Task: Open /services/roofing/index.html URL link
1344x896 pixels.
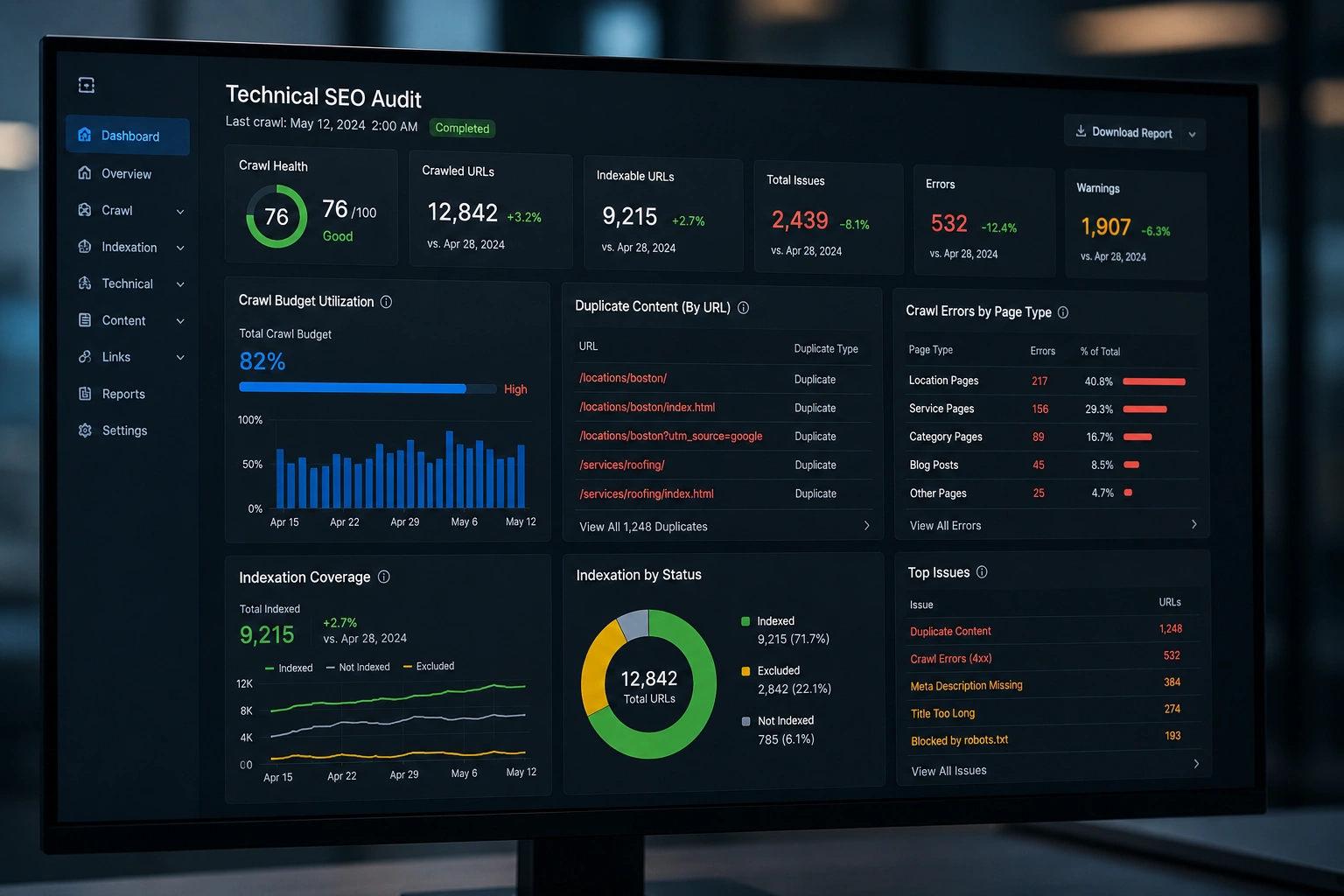Action: [x=647, y=494]
